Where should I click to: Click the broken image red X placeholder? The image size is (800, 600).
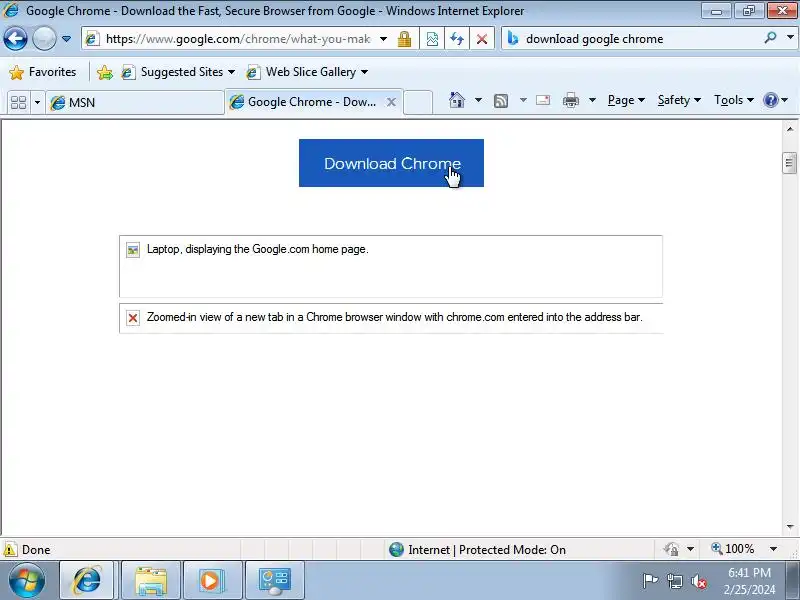133,318
